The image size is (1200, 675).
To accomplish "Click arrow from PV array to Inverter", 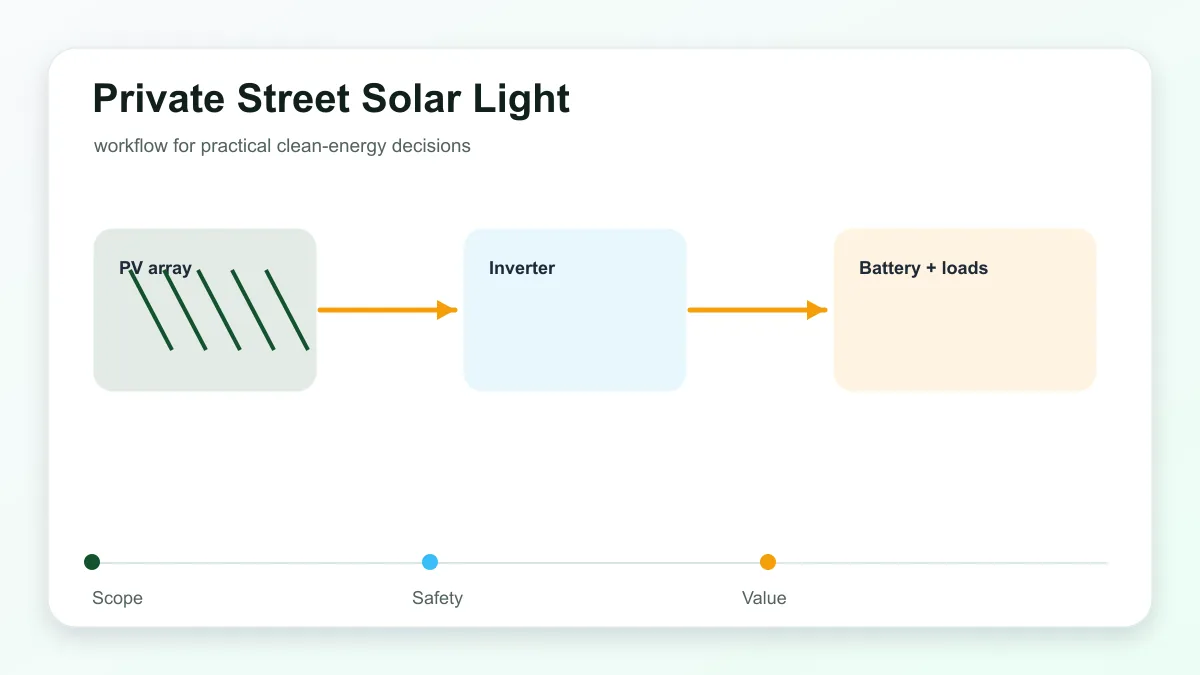I will coord(388,310).
